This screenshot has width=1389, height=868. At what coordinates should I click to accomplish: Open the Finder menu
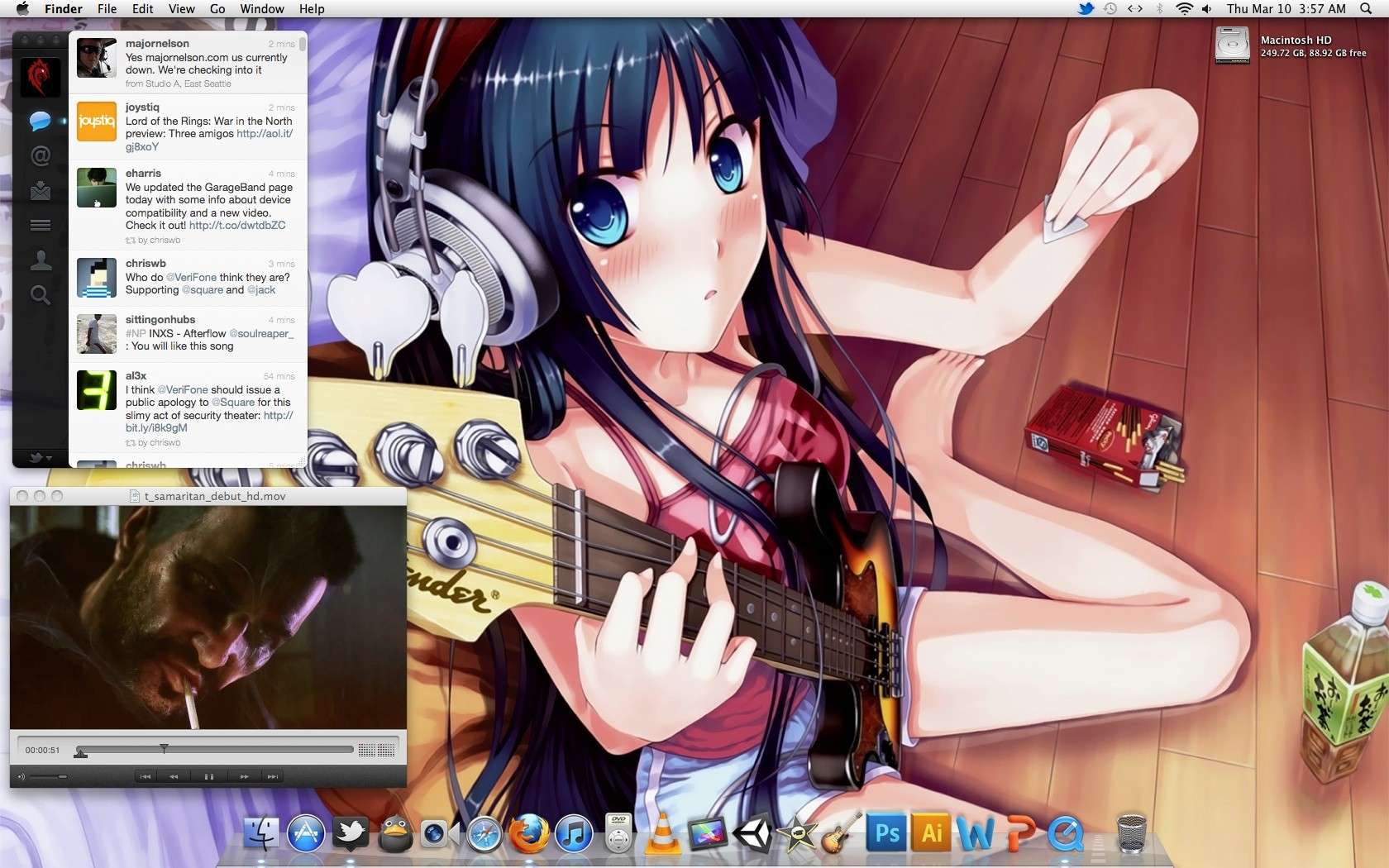(64, 9)
